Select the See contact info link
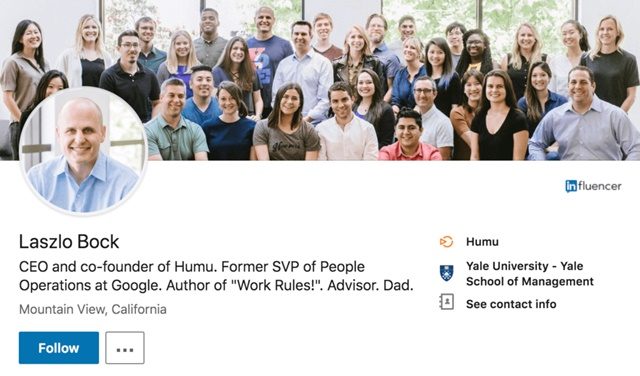640x376 pixels. click(x=511, y=304)
